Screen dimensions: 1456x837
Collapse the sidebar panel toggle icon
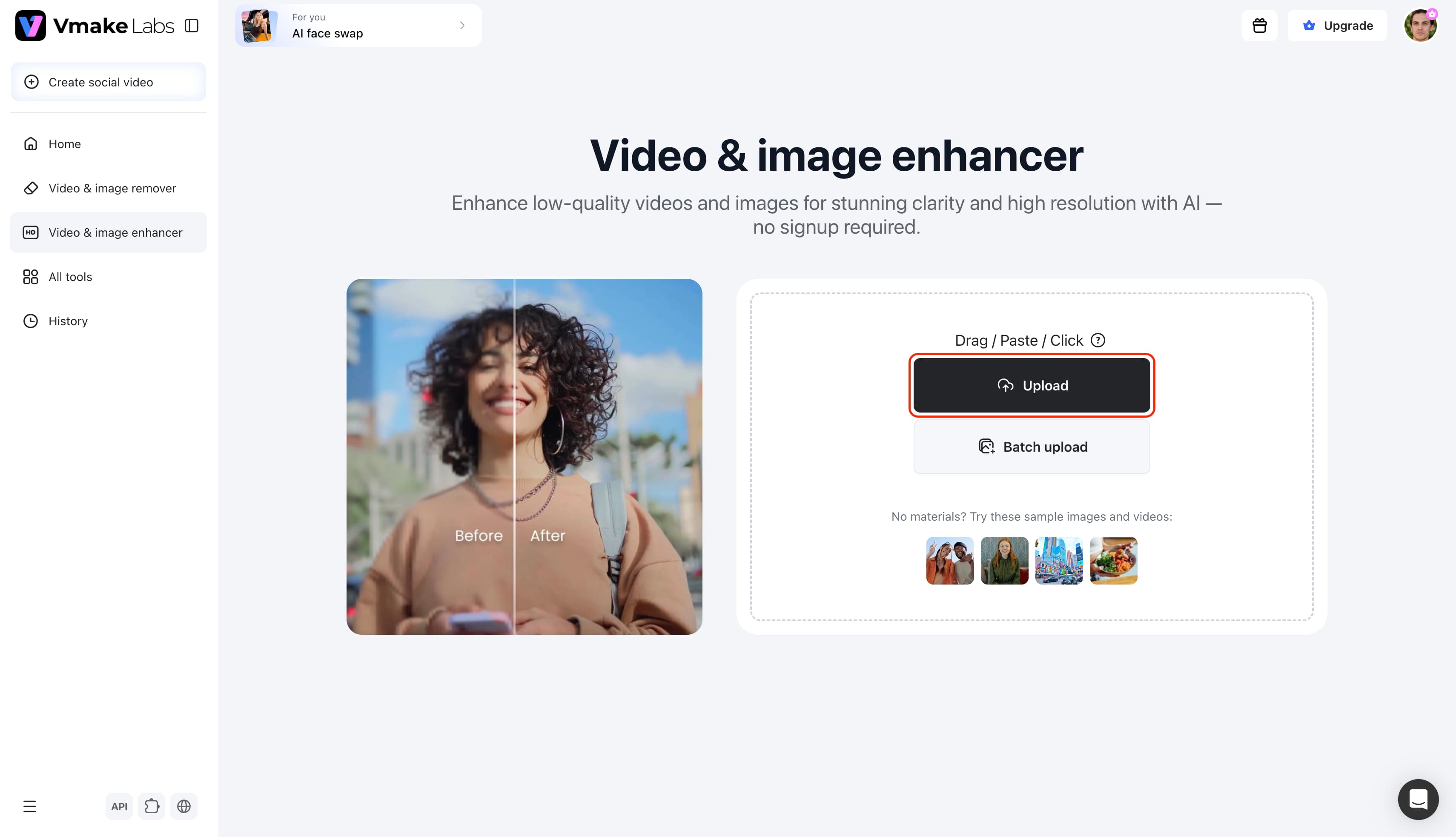click(192, 26)
